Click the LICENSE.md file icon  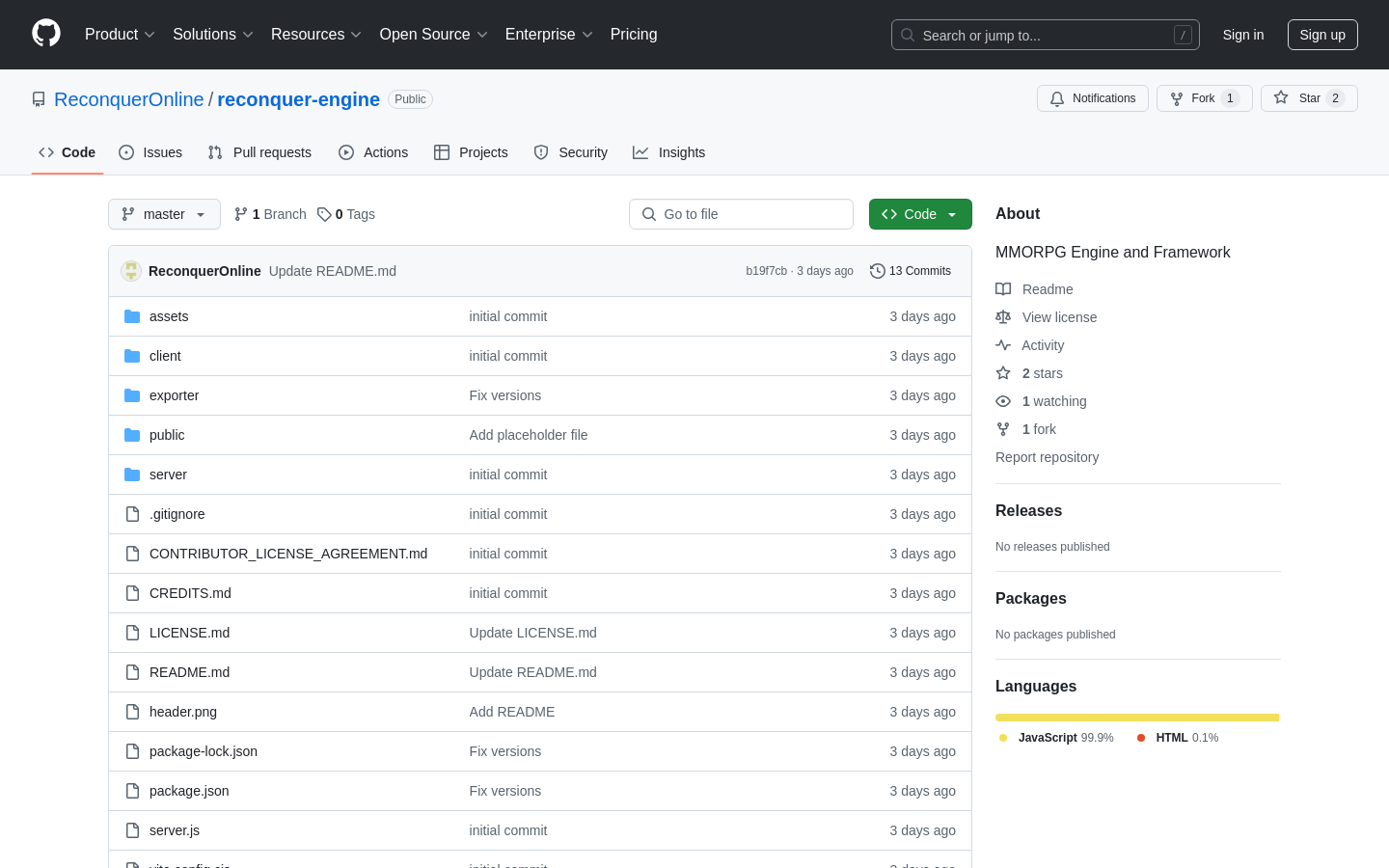(132, 633)
